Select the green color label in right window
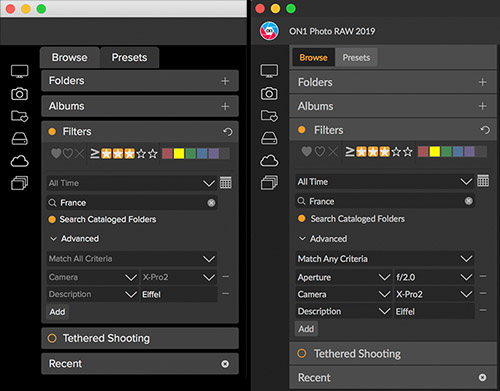Image resolution: width=500 pixels, height=391 pixels. 446,152
